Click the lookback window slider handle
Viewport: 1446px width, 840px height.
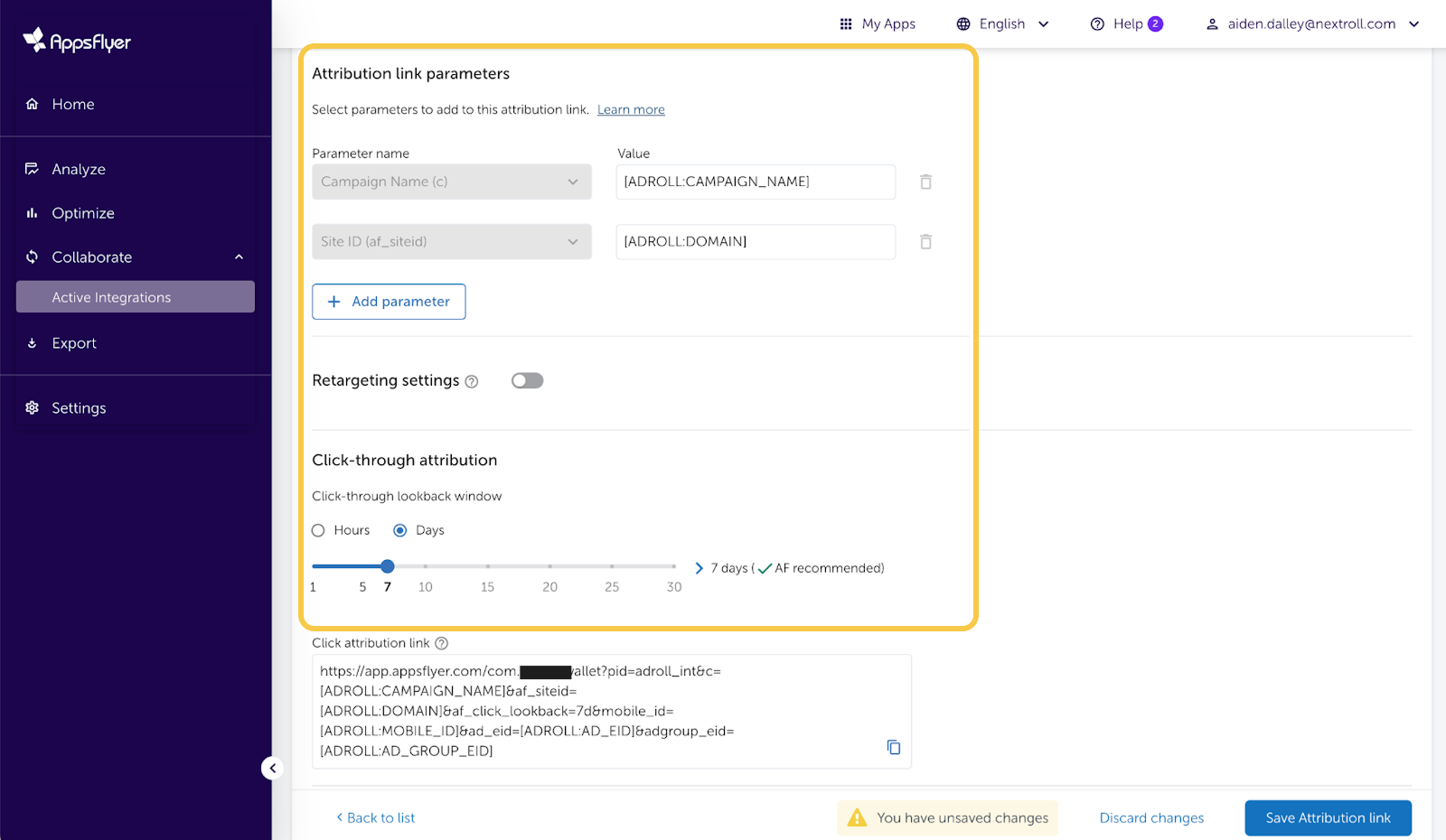coord(388,566)
